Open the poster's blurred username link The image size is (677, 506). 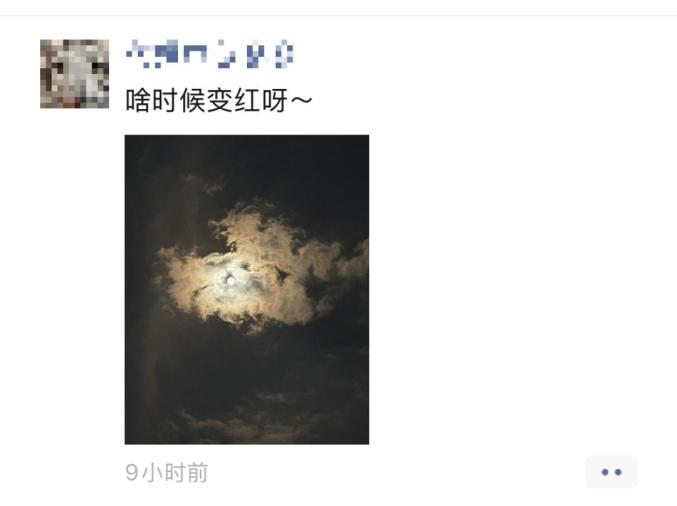(x=209, y=54)
